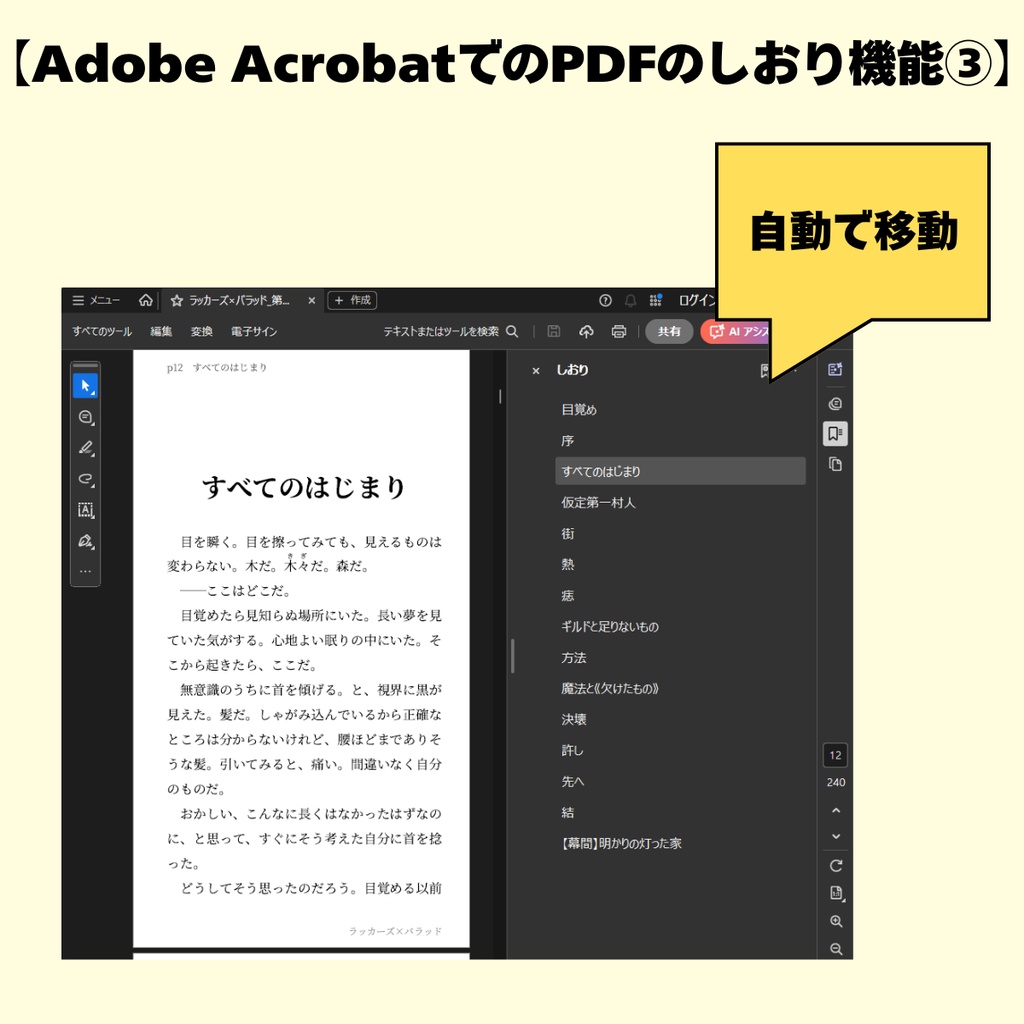Click the panel resize handle beside bookmarks
1024x1024 pixels.
click(513, 656)
